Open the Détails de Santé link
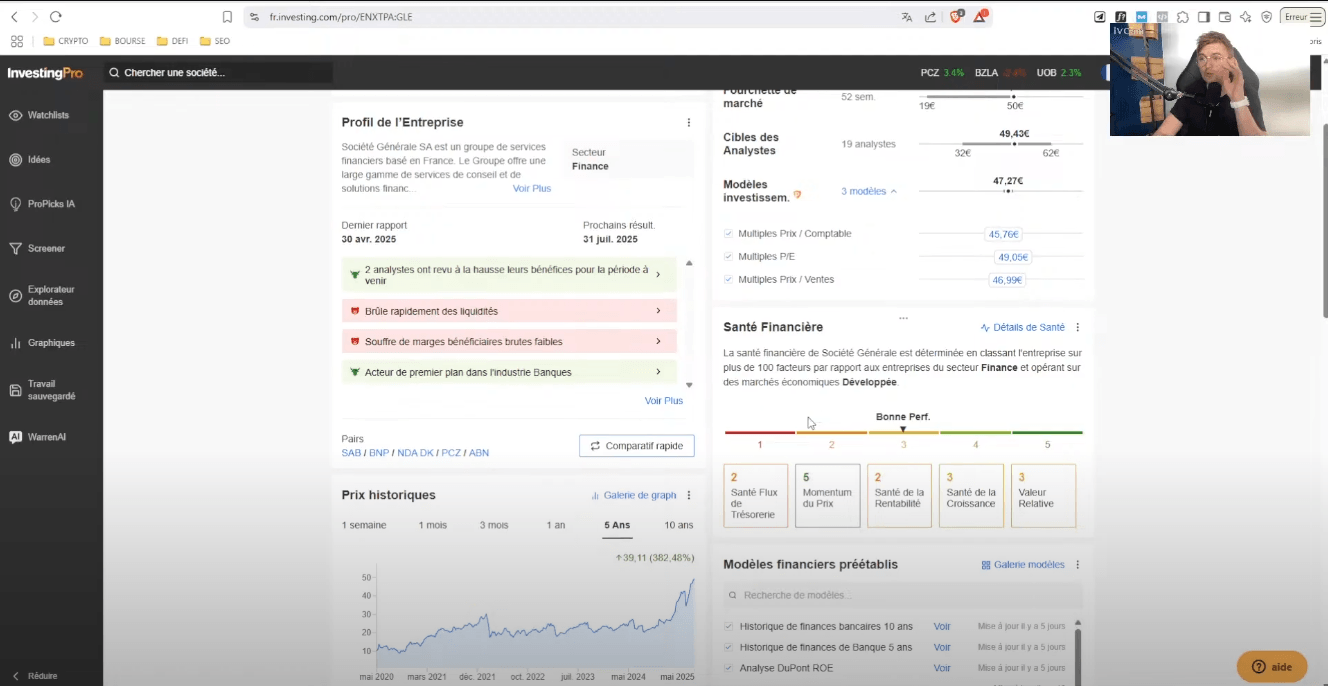 pyautogui.click(x=1023, y=327)
